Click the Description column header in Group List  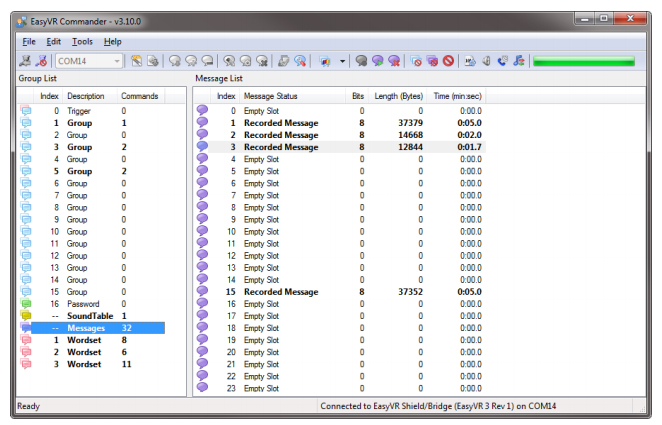tap(90, 96)
